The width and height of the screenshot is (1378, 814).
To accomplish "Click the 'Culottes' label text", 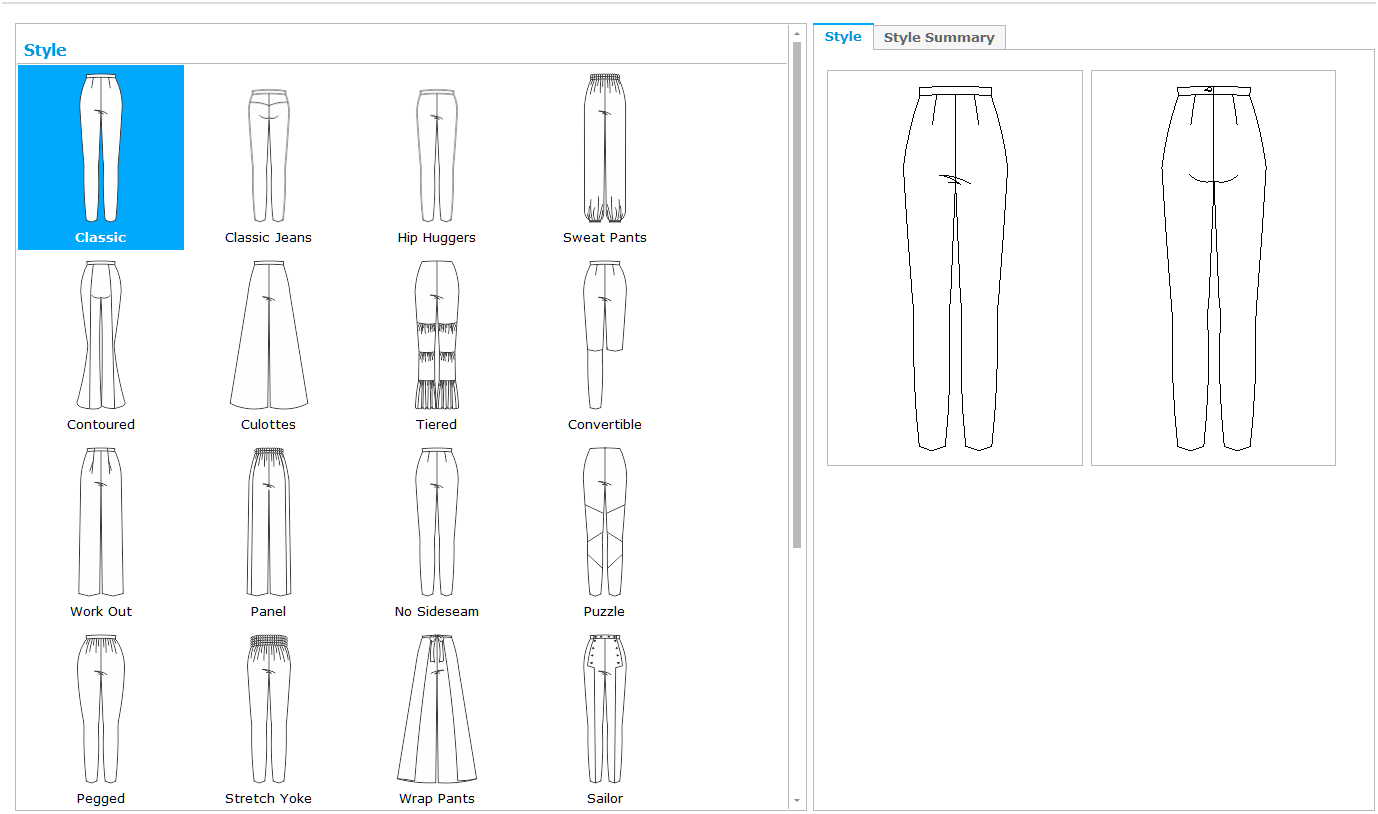I will [268, 425].
